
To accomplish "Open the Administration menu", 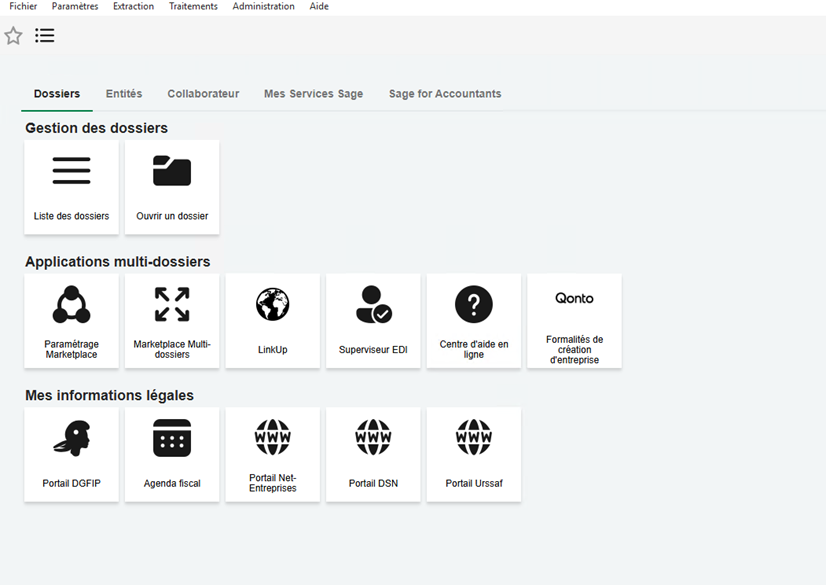I will (x=263, y=6).
